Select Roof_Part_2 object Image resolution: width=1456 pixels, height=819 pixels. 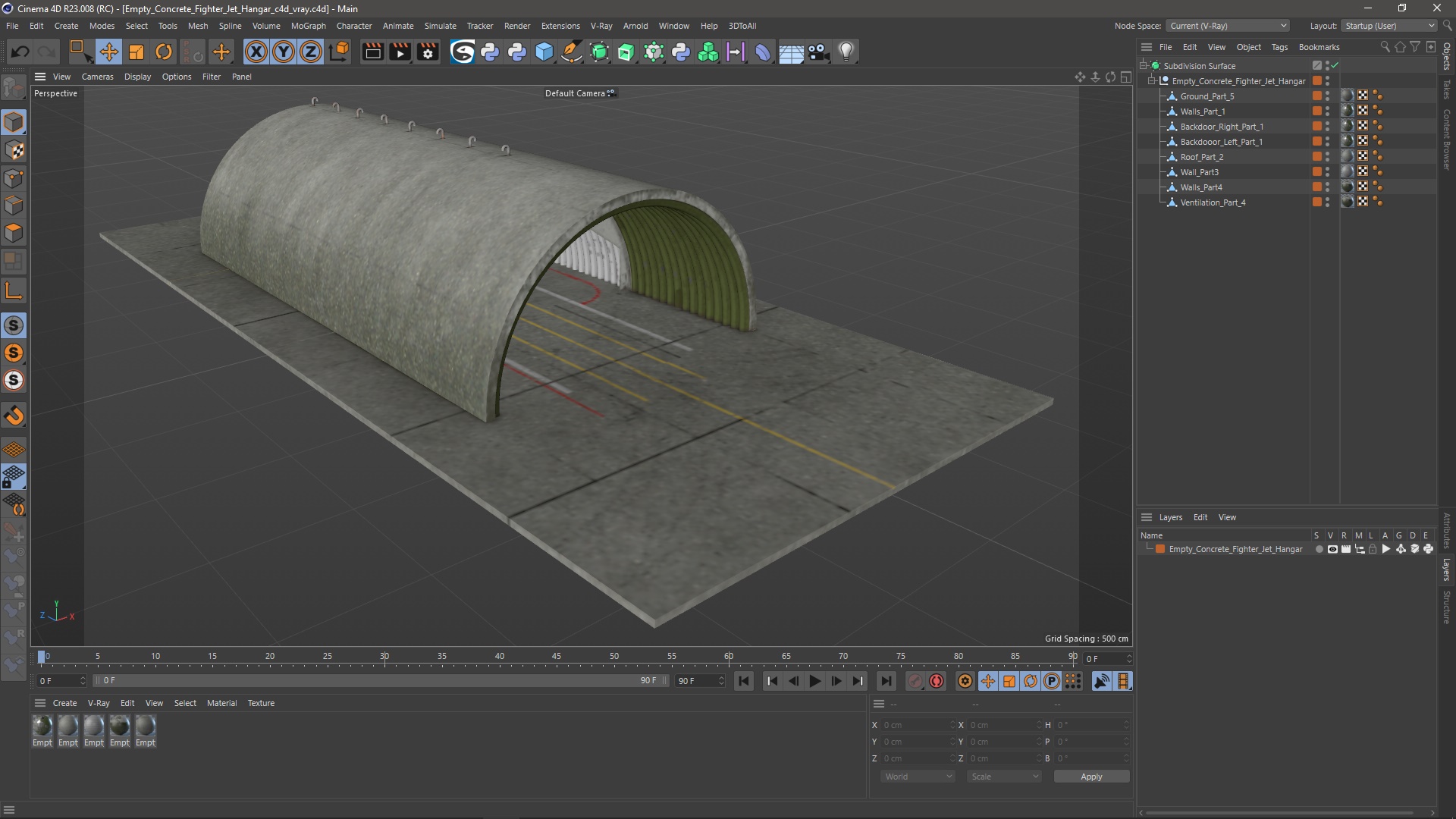(x=1201, y=157)
